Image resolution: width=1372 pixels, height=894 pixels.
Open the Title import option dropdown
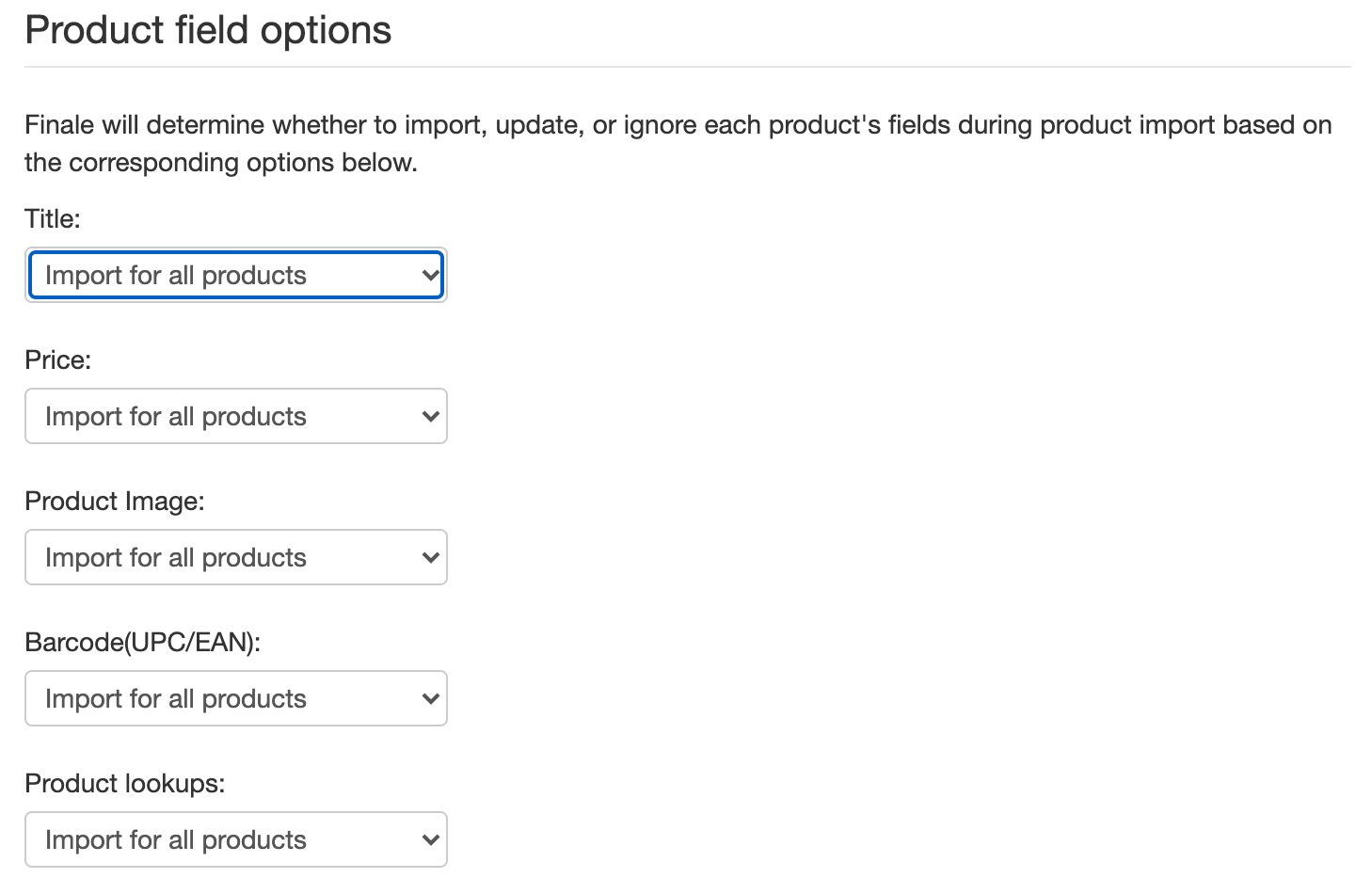coord(235,275)
